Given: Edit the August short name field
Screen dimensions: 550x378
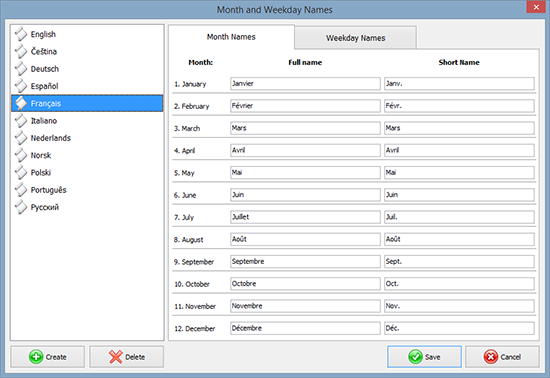Looking at the screenshot, I should coord(459,239).
